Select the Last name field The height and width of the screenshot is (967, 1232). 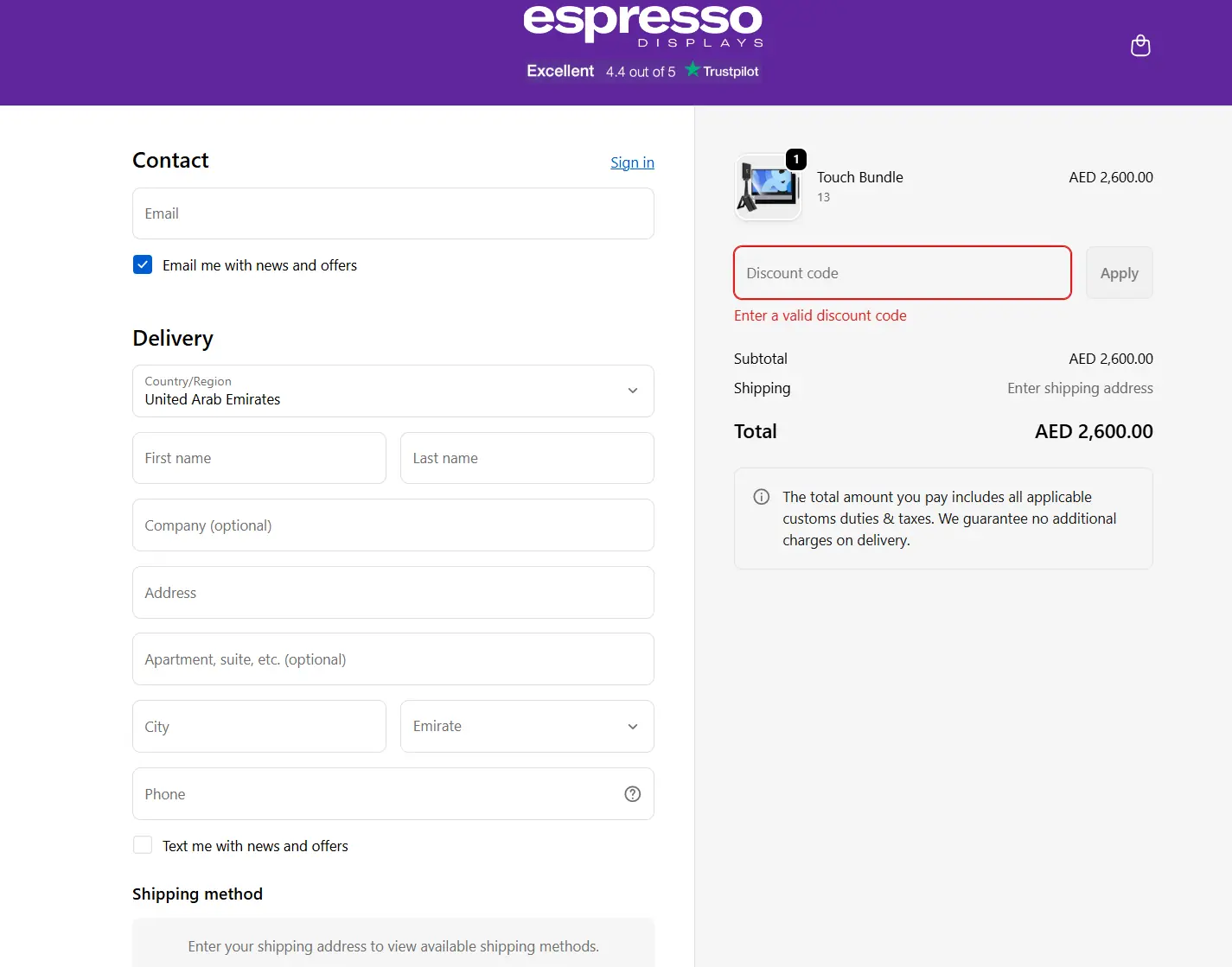(527, 458)
